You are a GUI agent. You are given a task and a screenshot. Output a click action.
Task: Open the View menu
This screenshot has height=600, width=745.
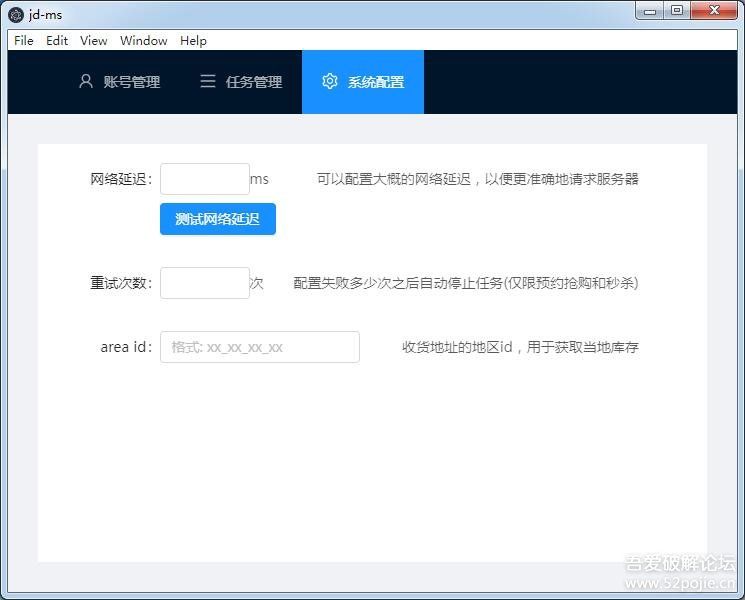[94, 41]
